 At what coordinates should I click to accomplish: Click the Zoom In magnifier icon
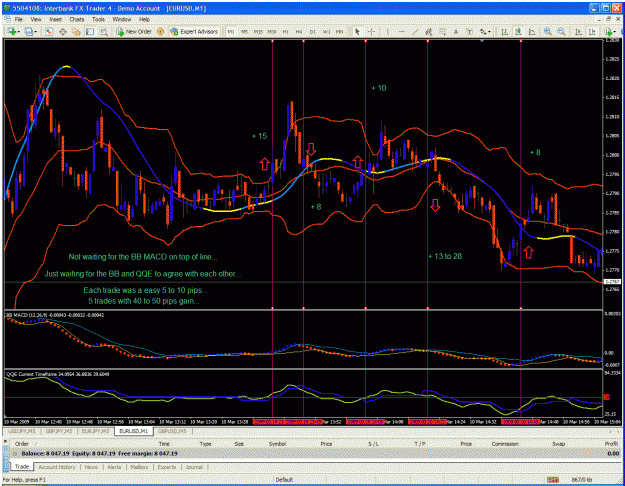(x=548, y=31)
